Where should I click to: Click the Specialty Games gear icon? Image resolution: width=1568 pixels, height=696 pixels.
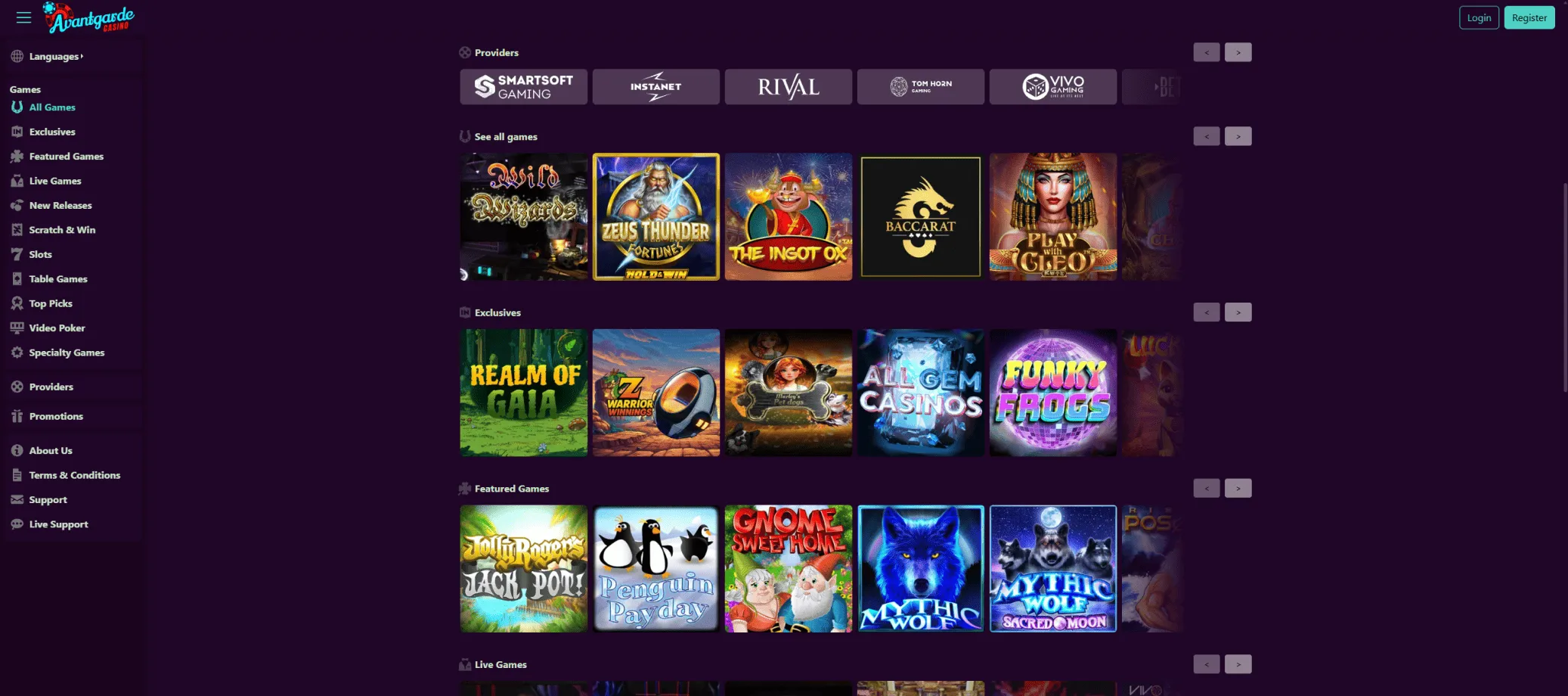(x=17, y=353)
